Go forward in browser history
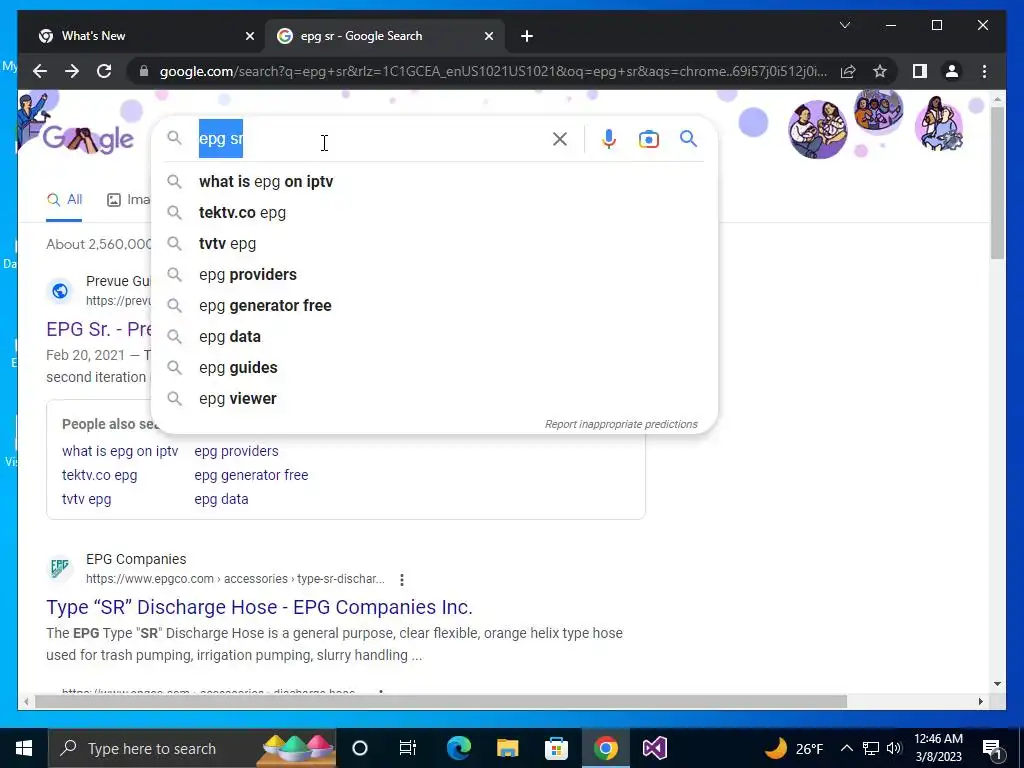This screenshot has width=1024, height=768. tap(72, 71)
